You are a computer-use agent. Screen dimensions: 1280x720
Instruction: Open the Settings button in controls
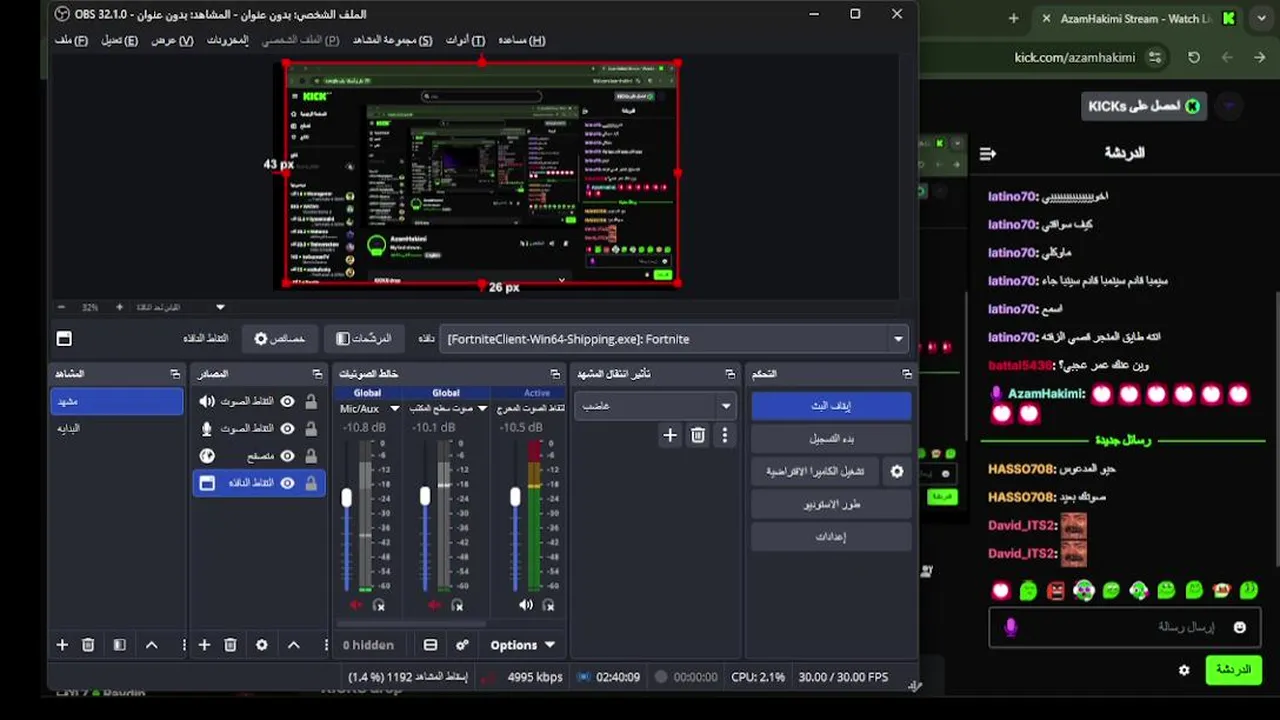click(831, 537)
